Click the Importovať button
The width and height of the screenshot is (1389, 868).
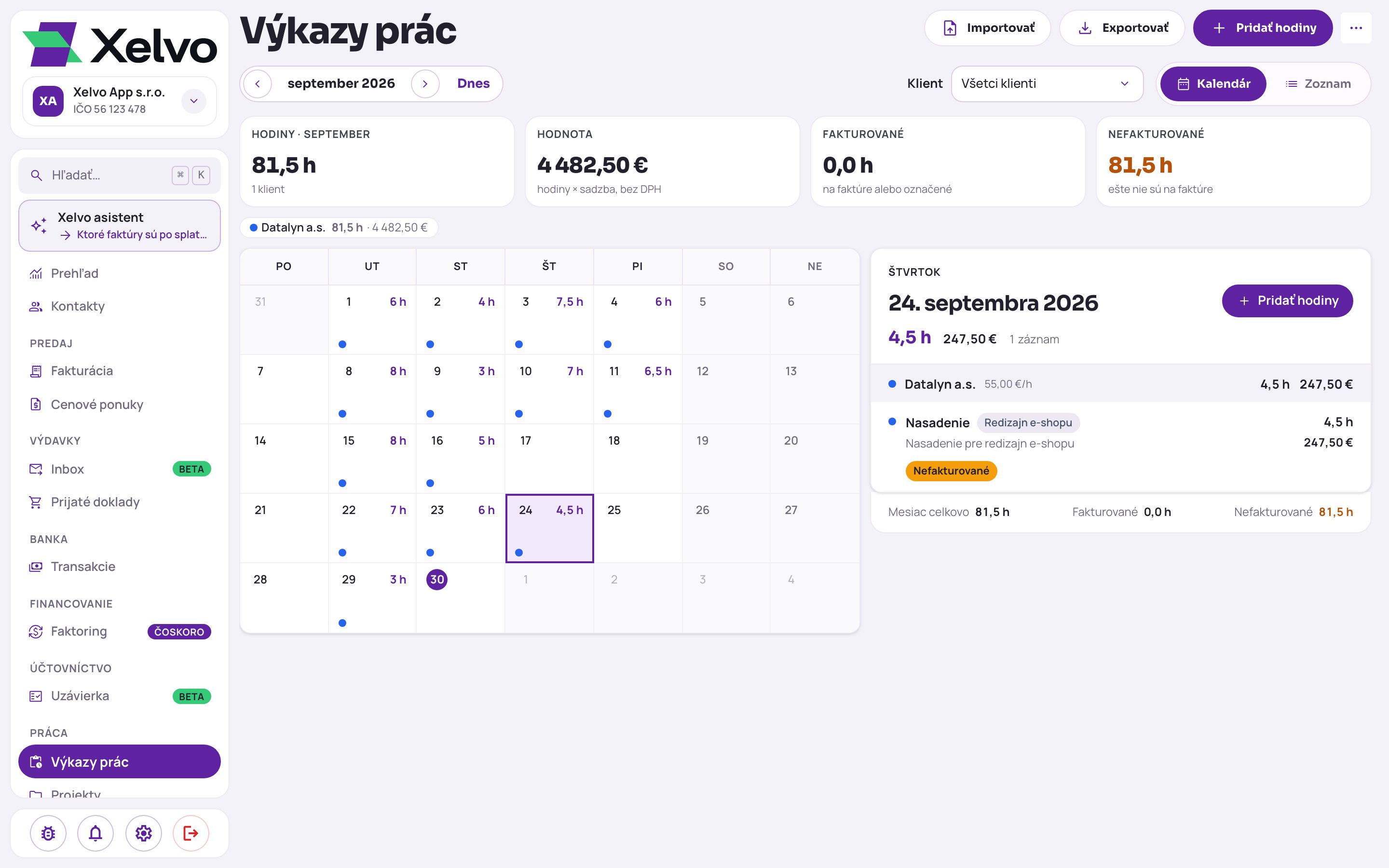987,27
